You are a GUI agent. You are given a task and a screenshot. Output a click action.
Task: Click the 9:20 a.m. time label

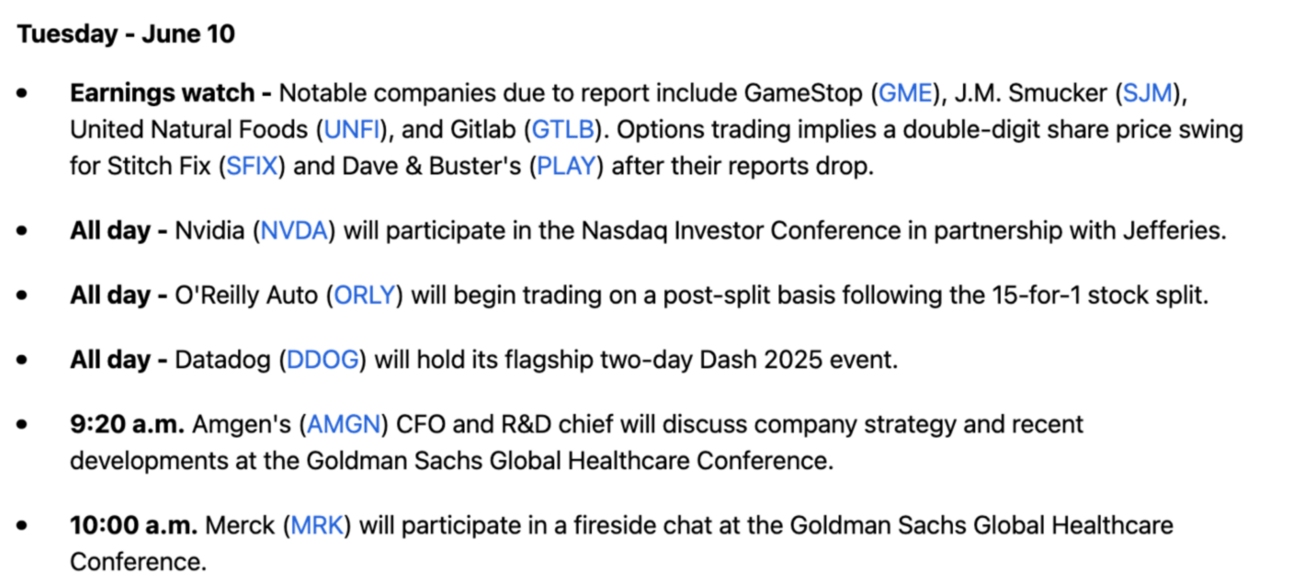tap(127, 424)
